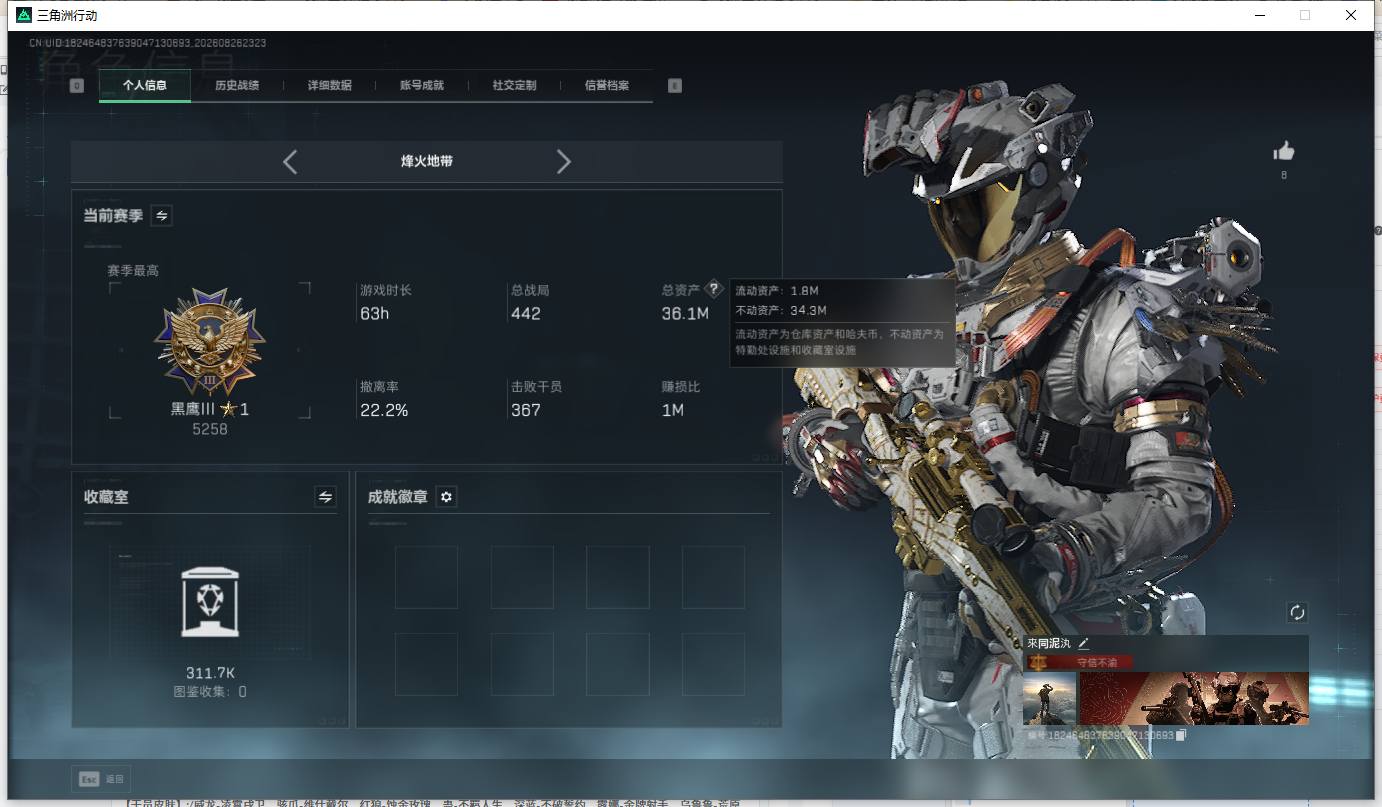Screen dimensions: 1382x807
Task: Click the 击败干员 367 value
Action: (x=526, y=410)
